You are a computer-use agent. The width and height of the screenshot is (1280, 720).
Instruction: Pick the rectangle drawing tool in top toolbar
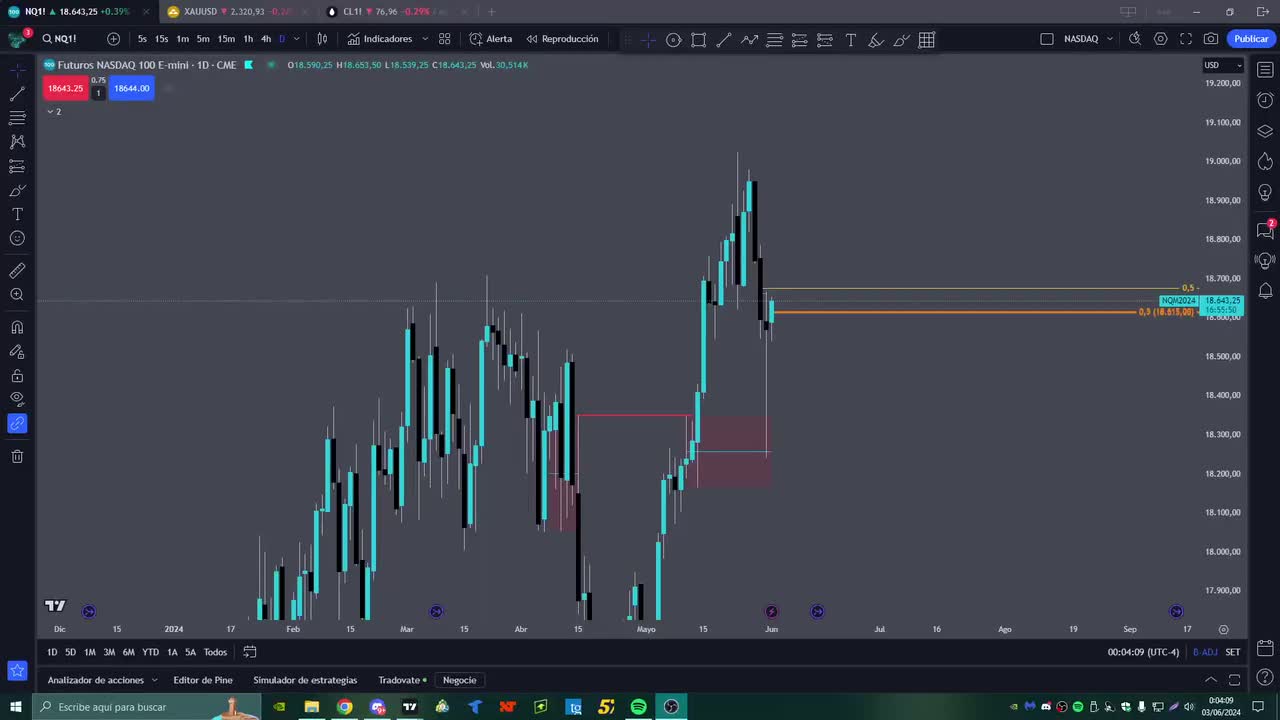tap(698, 40)
